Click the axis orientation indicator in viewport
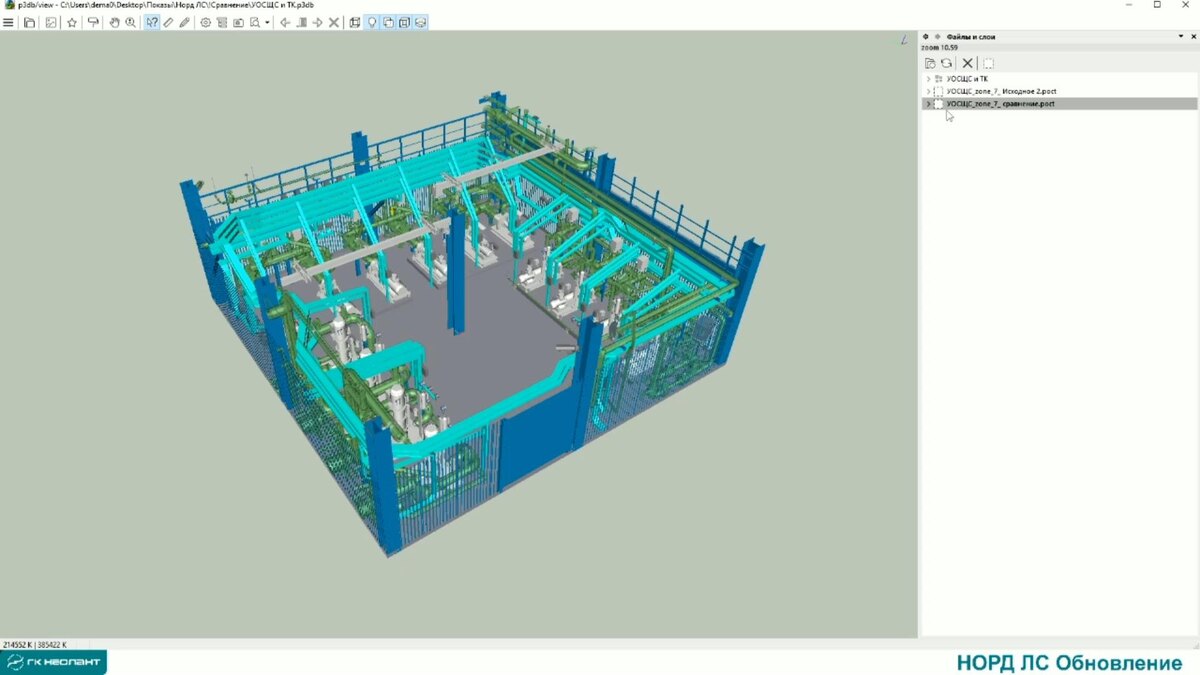This screenshot has height=675, width=1200. click(904, 42)
